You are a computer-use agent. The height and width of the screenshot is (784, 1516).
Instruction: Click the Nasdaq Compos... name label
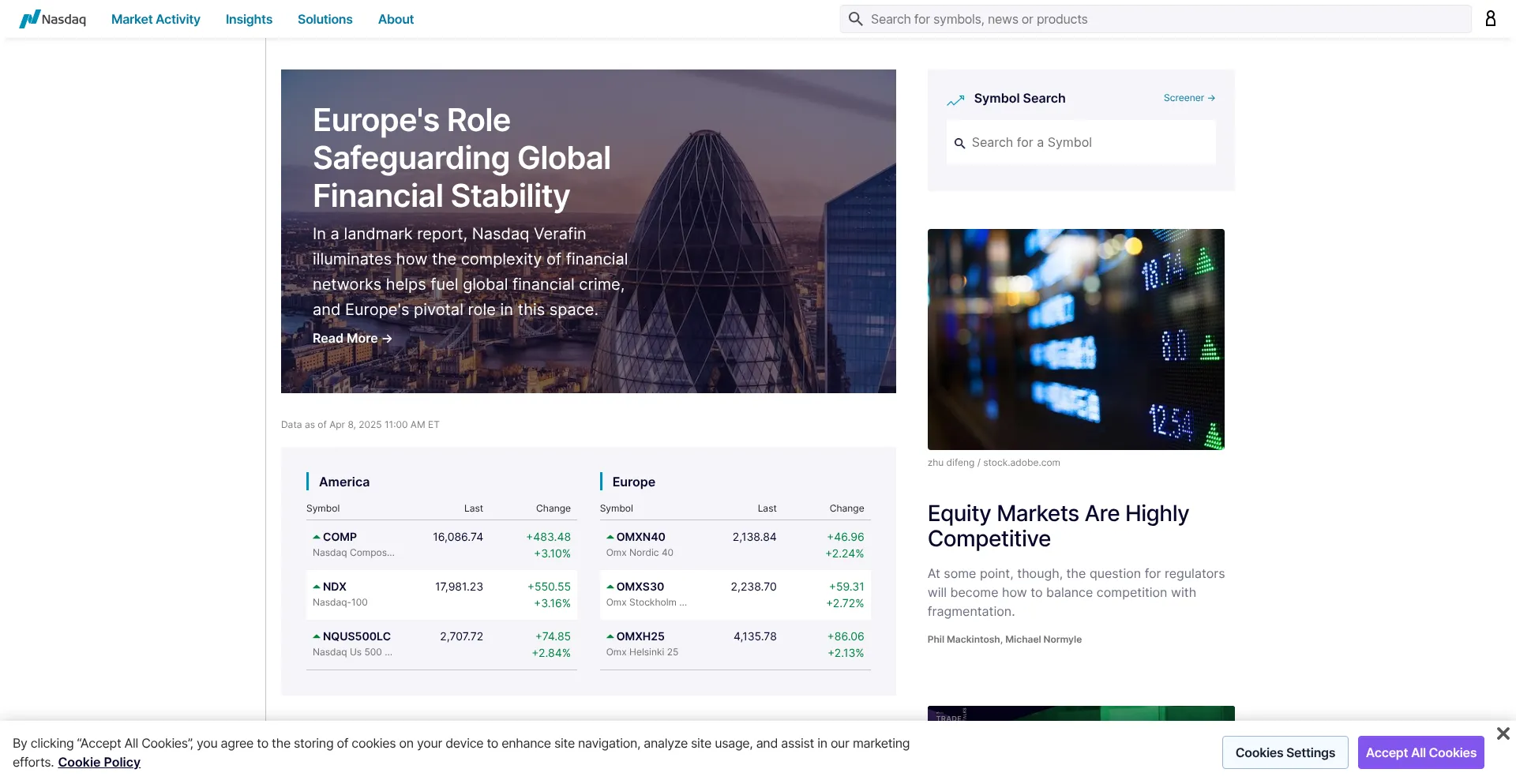354,553
